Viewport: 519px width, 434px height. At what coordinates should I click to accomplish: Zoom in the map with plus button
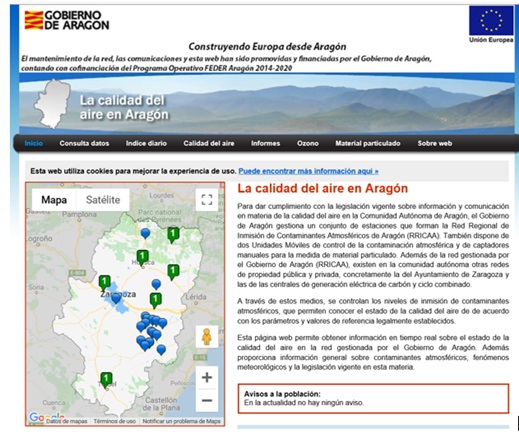(x=207, y=377)
